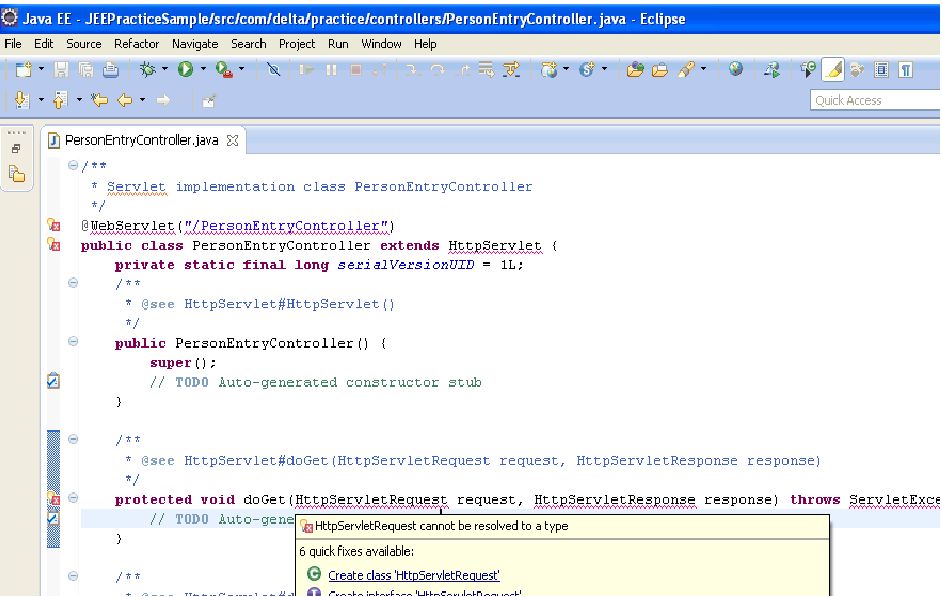The width and height of the screenshot is (942, 597).
Task: Click the Toggle Breadcrumb icon
Action: [808, 70]
